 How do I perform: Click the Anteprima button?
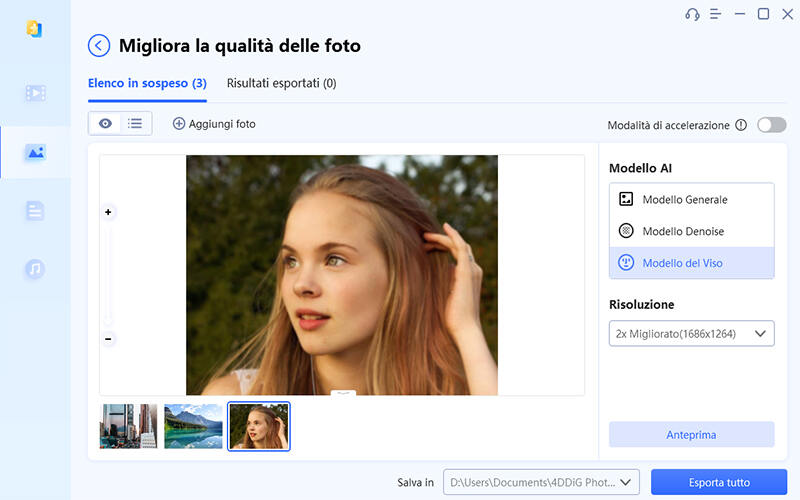(x=691, y=435)
